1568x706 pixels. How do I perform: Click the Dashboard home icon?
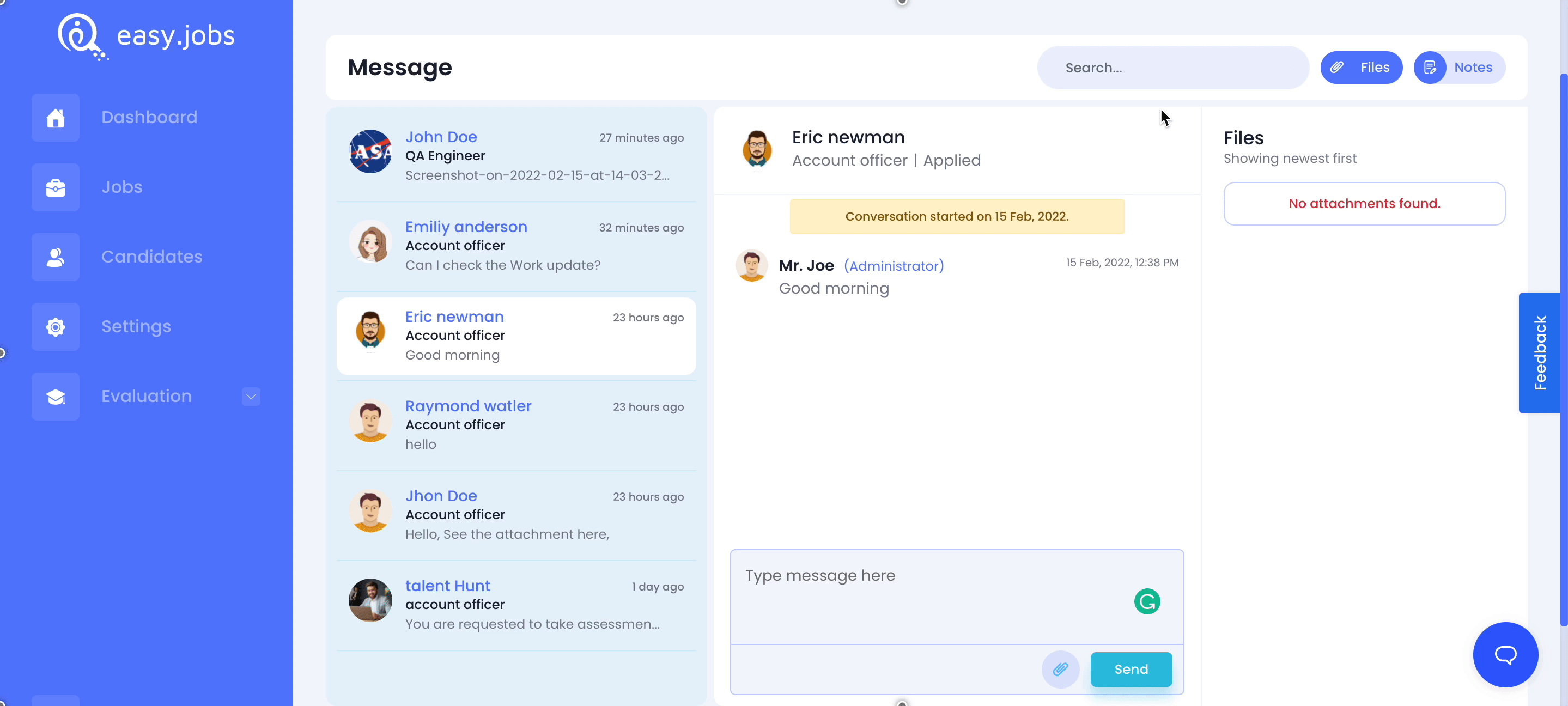(x=56, y=118)
